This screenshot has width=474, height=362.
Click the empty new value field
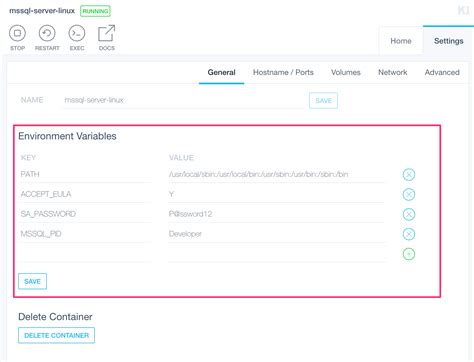pyautogui.click(x=276, y=254)
